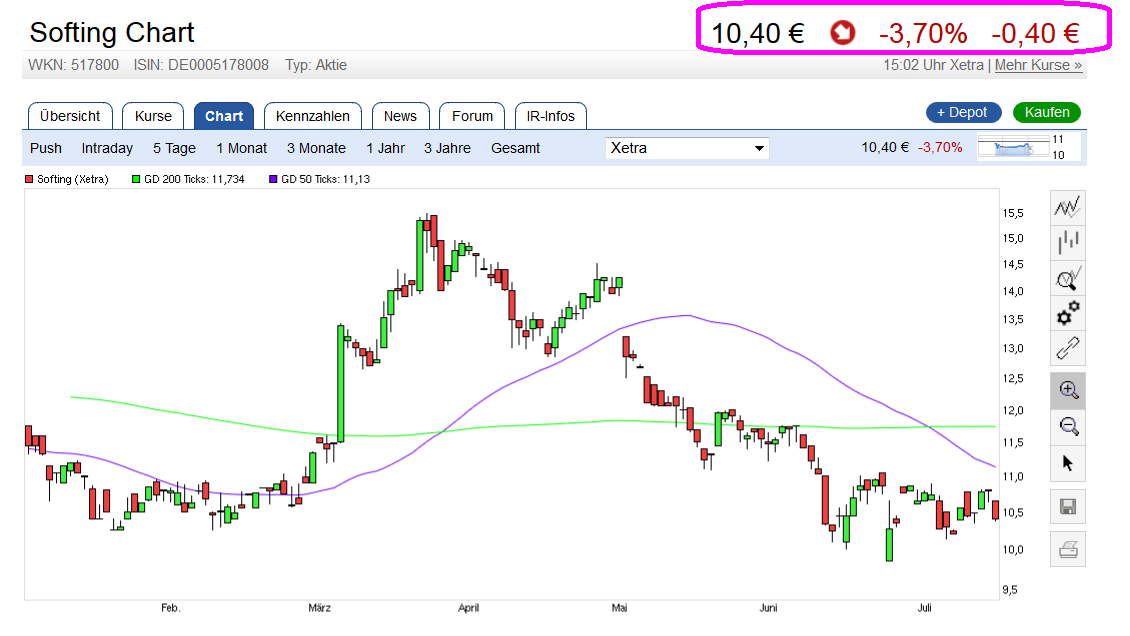This screenshot has height=636, width=1130.
Task: Click the ISIN: DE0005178008 text
Action: [x=201, y=65]
